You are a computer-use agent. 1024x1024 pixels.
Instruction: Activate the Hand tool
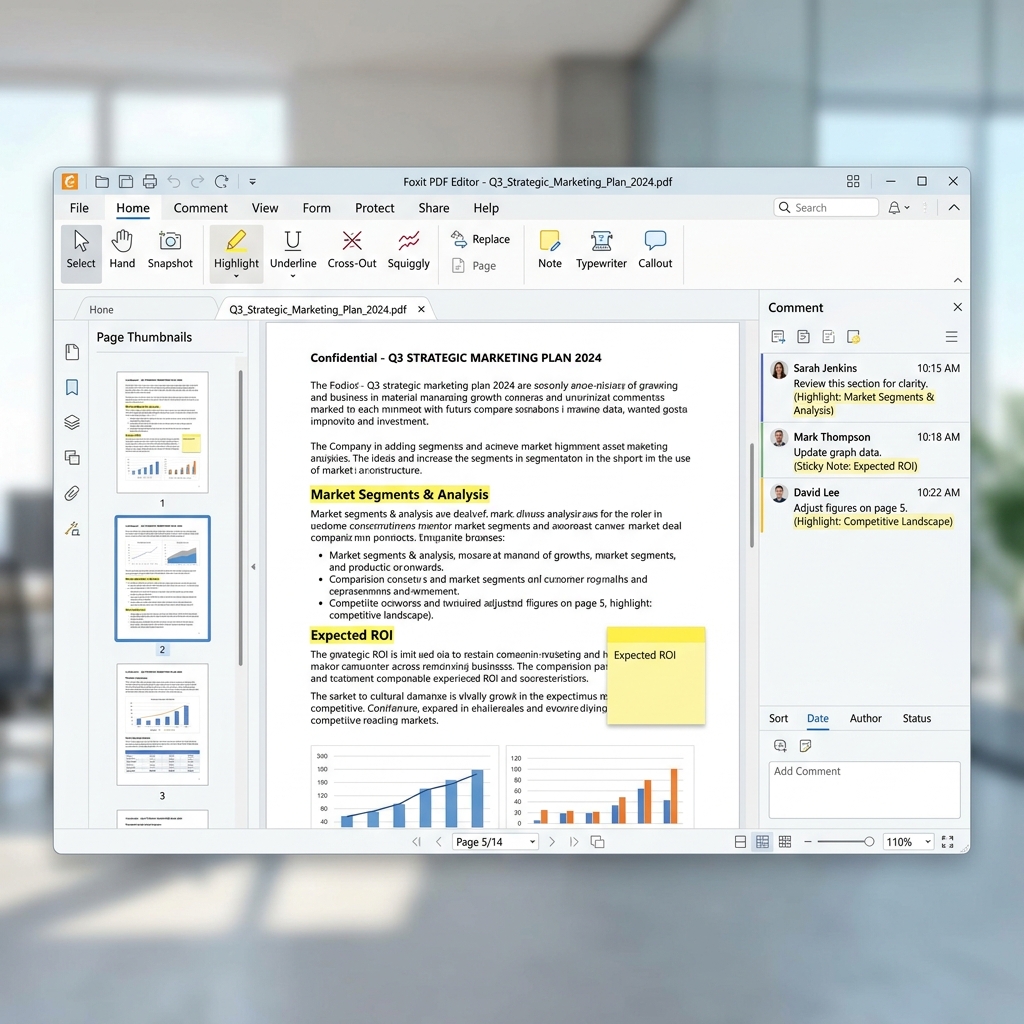click(x=122, y=250)
